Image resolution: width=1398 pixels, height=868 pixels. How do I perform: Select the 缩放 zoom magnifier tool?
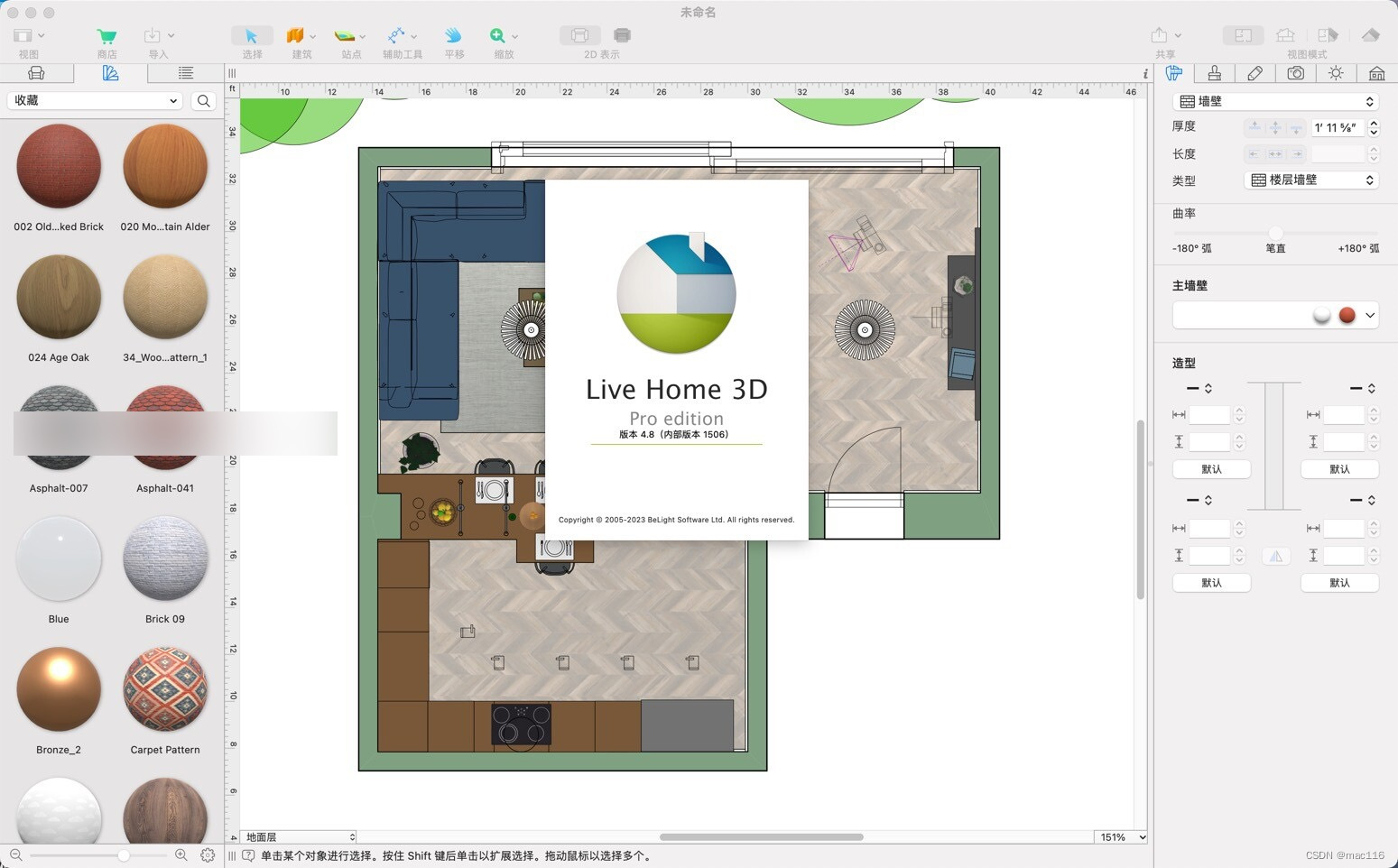[497, 35]
